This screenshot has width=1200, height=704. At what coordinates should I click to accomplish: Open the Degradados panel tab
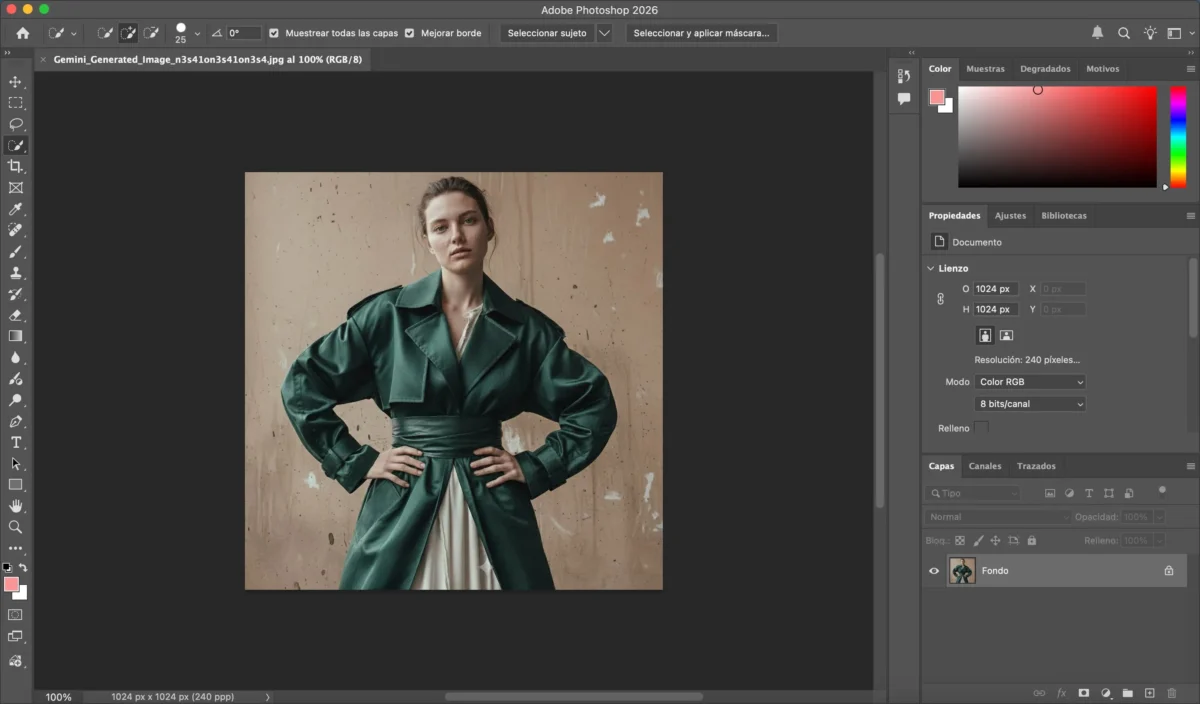(x=1044, y=68)
